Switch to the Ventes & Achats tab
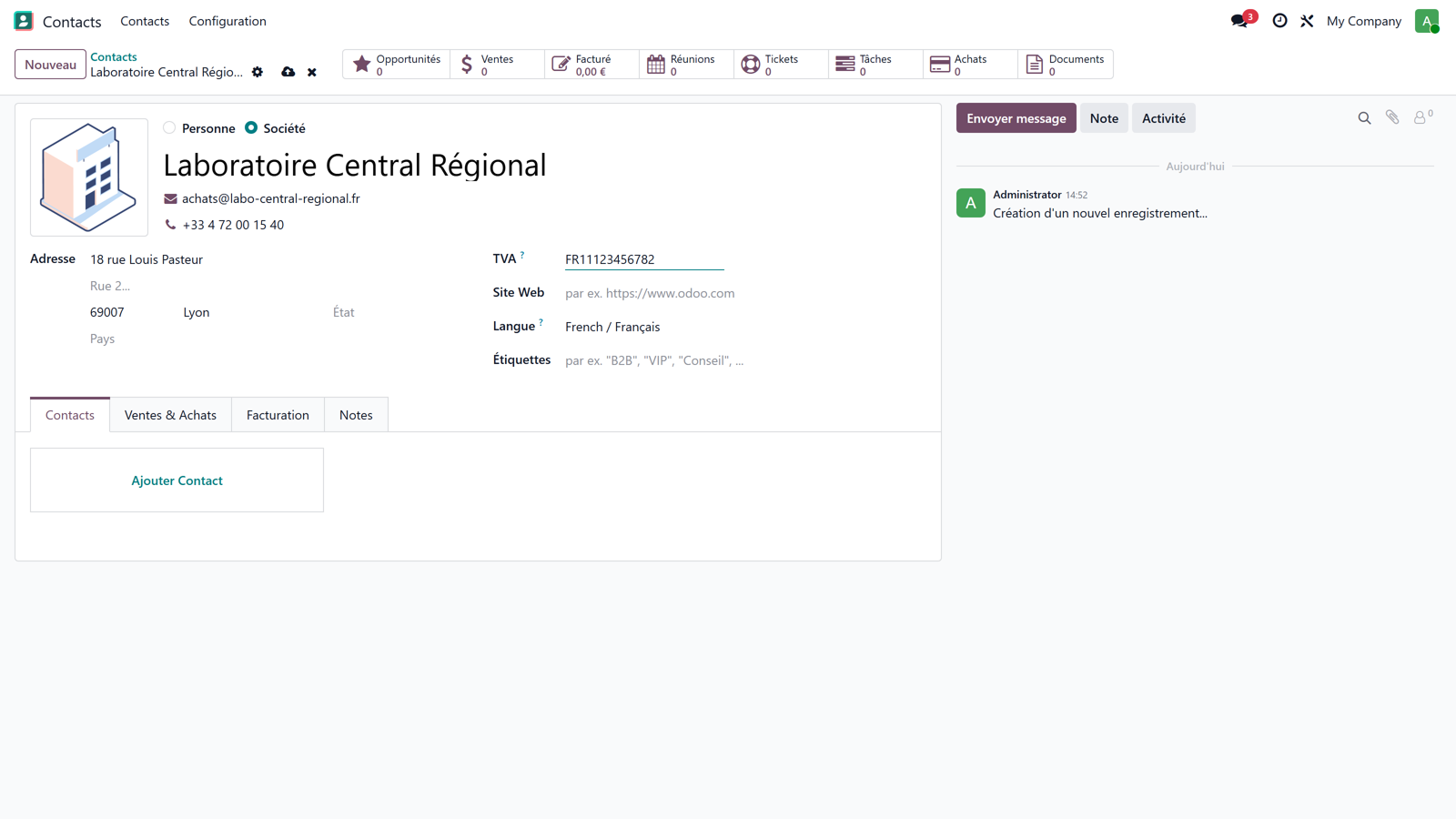Image resolution: width=1456 pixels, height=819 pixels. coord(170,415)
